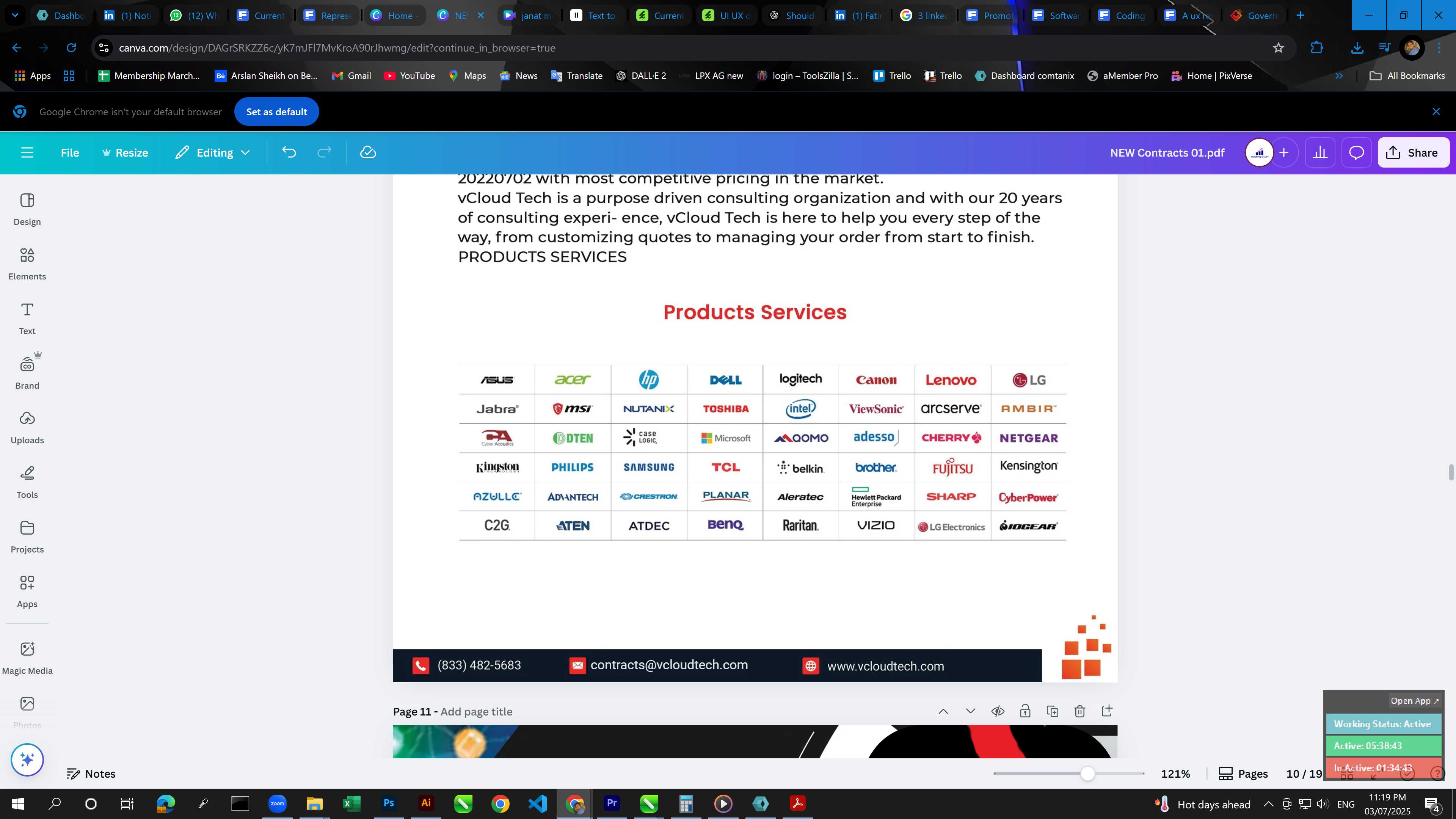The width and height of the screenshot is (1456, 819).
Task: Open the comments speech bubble icon
Action: pos(1357,152)
